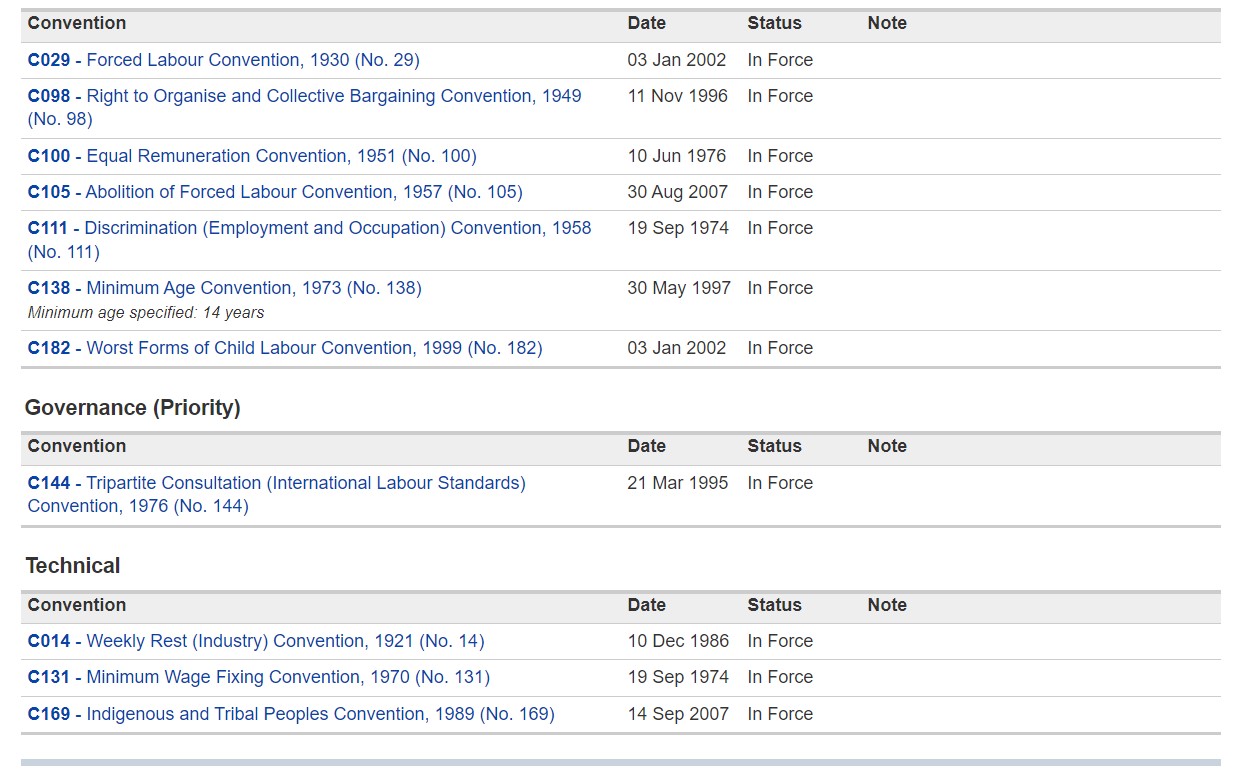The width and height of the screenshot is (1241, 769).
Task: Open the C029 Forced Labour Convention link
Action: [223, 60]
